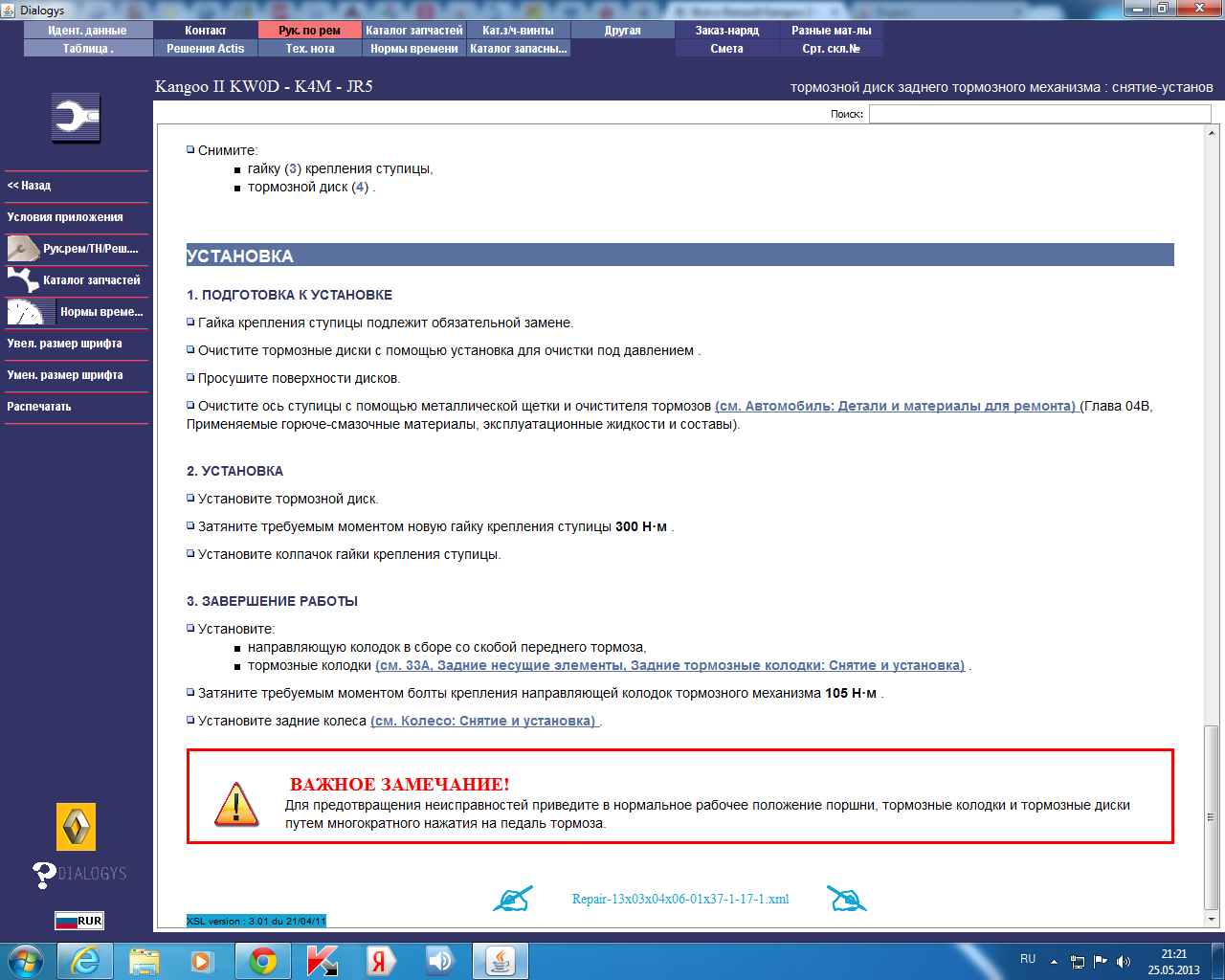Click the 105 Н·м torque value
1225x980 pixels.
[x=851, y=693]
